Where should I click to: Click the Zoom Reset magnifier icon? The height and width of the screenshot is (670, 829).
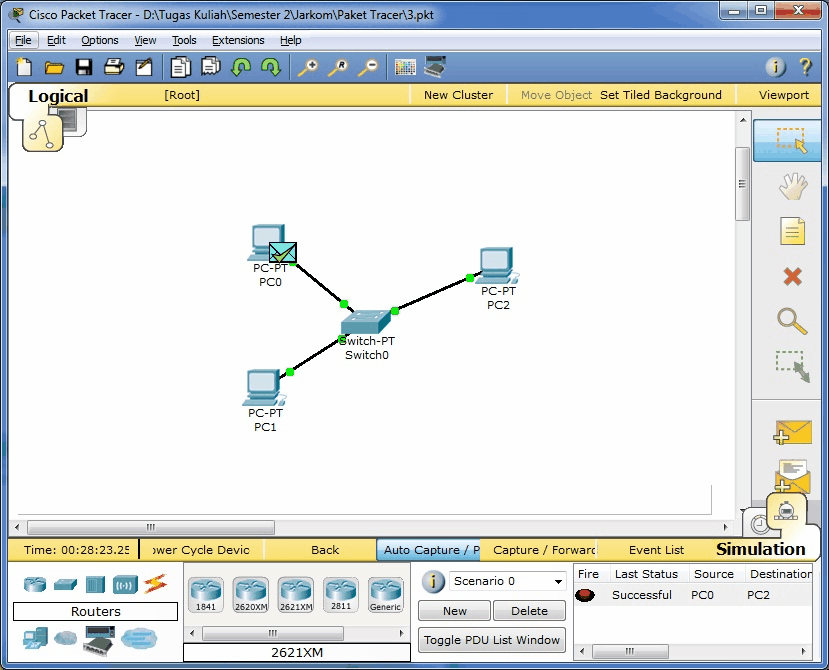point(338,67)
